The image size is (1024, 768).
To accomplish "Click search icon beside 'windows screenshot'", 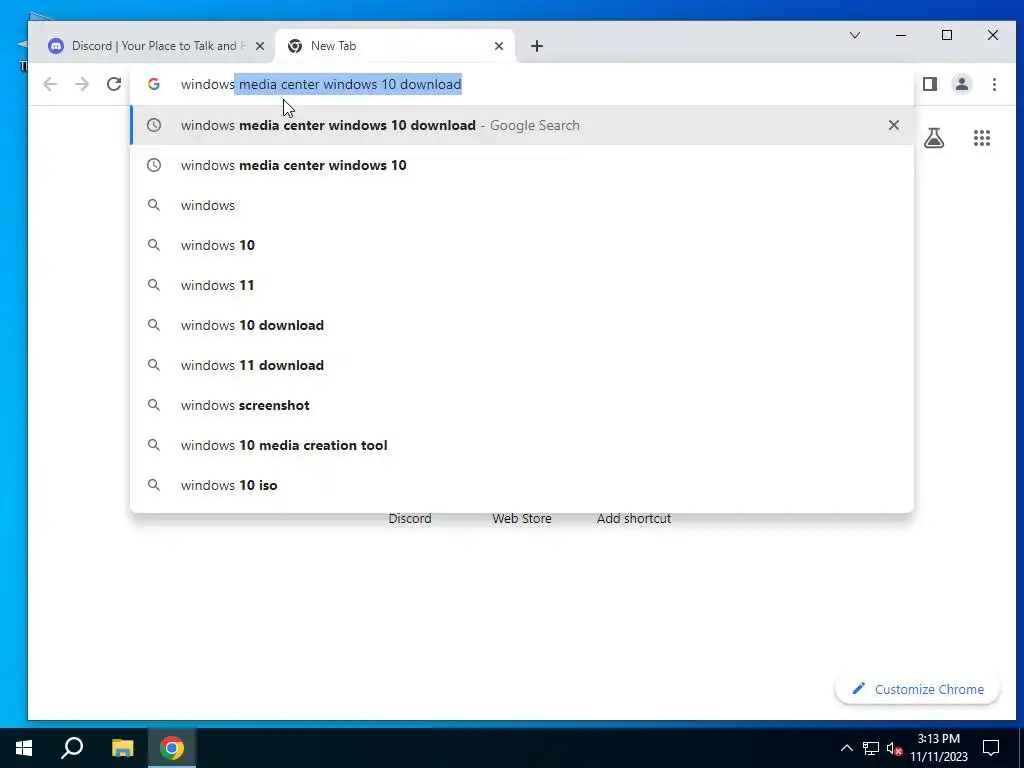I will point(153,405).
